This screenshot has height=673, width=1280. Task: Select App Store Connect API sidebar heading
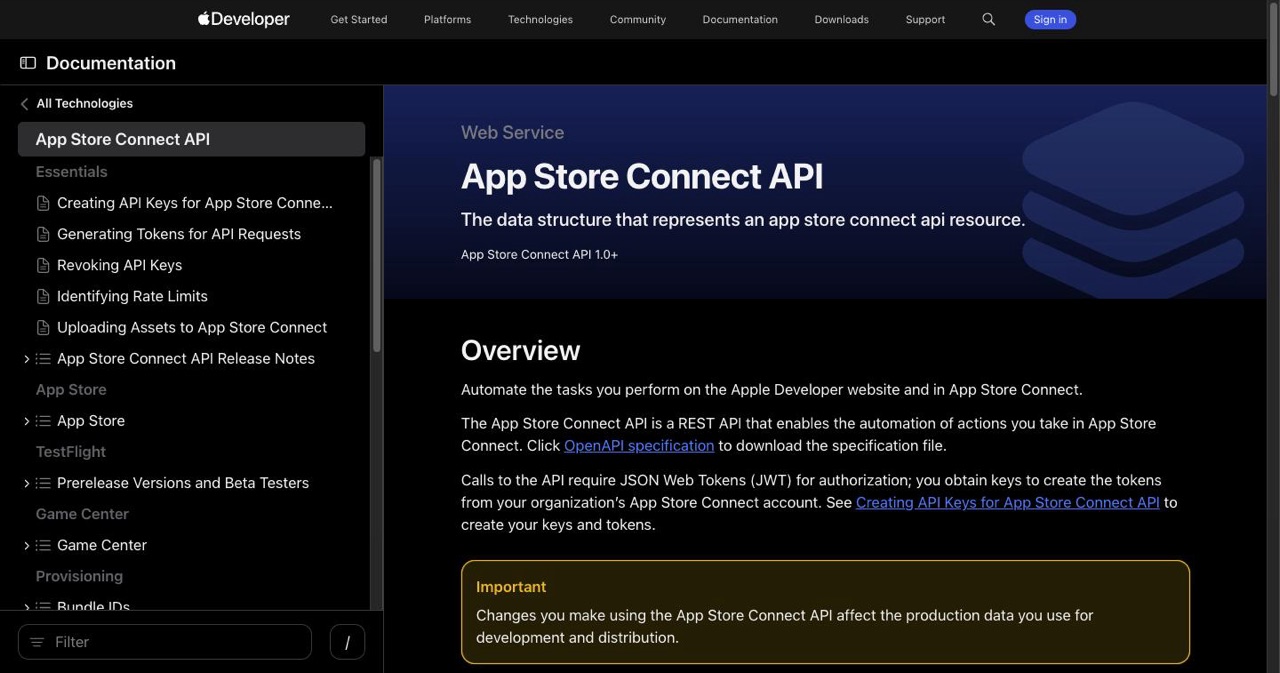[x=191, y=139]
